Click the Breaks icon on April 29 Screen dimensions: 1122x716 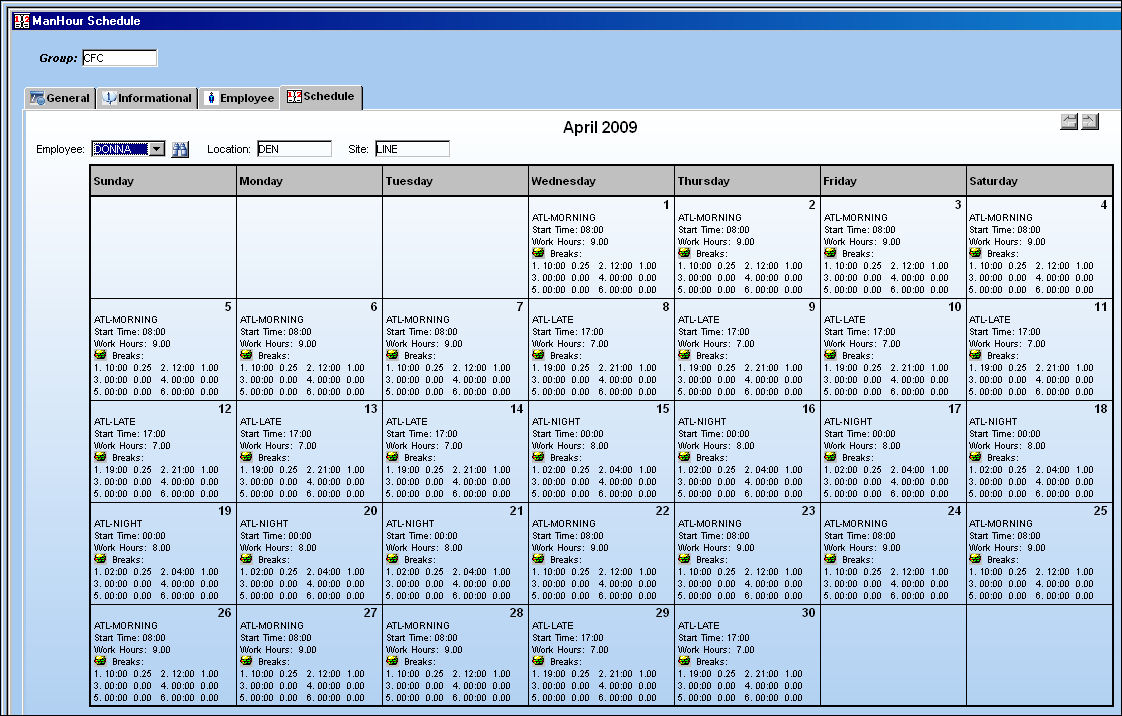[538, 661]
